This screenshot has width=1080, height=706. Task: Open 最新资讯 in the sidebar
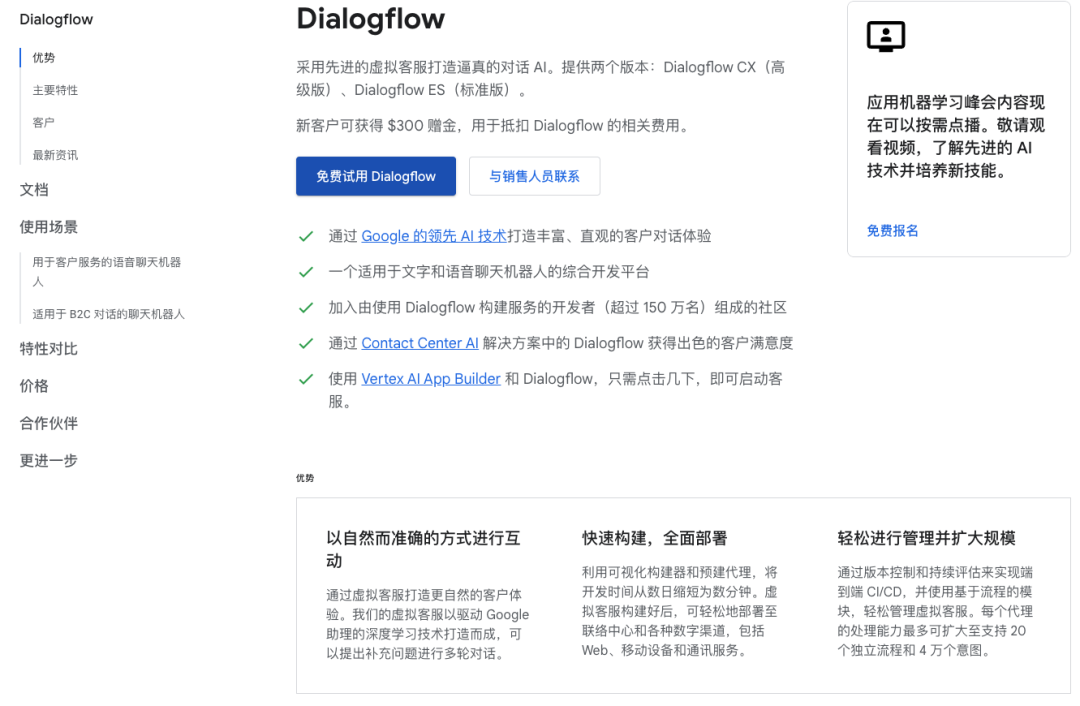55,155
